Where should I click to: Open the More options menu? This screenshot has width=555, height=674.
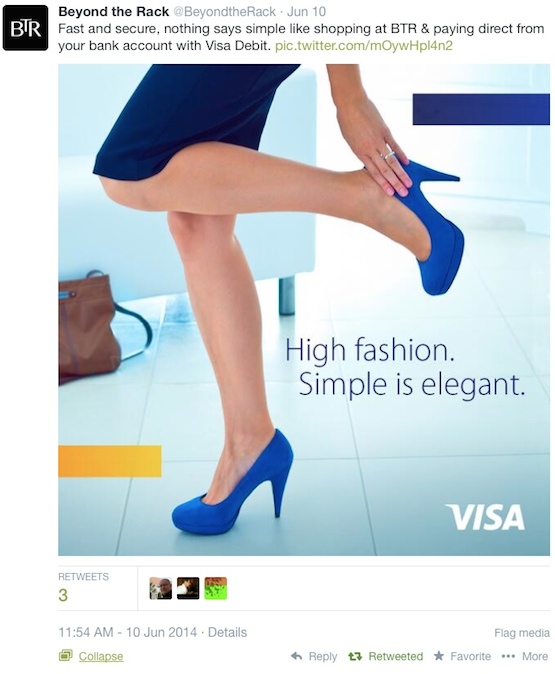[535, 656]
